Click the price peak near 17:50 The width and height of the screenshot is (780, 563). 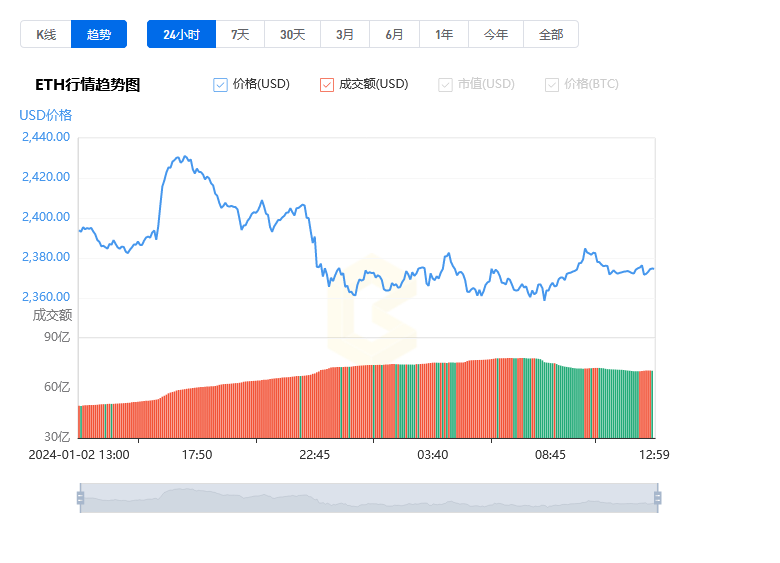pyautogui.click(x=185, y=157)
